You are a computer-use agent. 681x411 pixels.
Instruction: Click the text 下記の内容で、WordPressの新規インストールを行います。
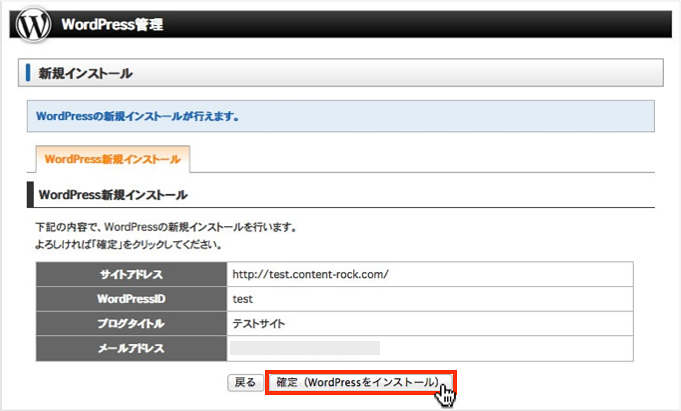point(166,227)
